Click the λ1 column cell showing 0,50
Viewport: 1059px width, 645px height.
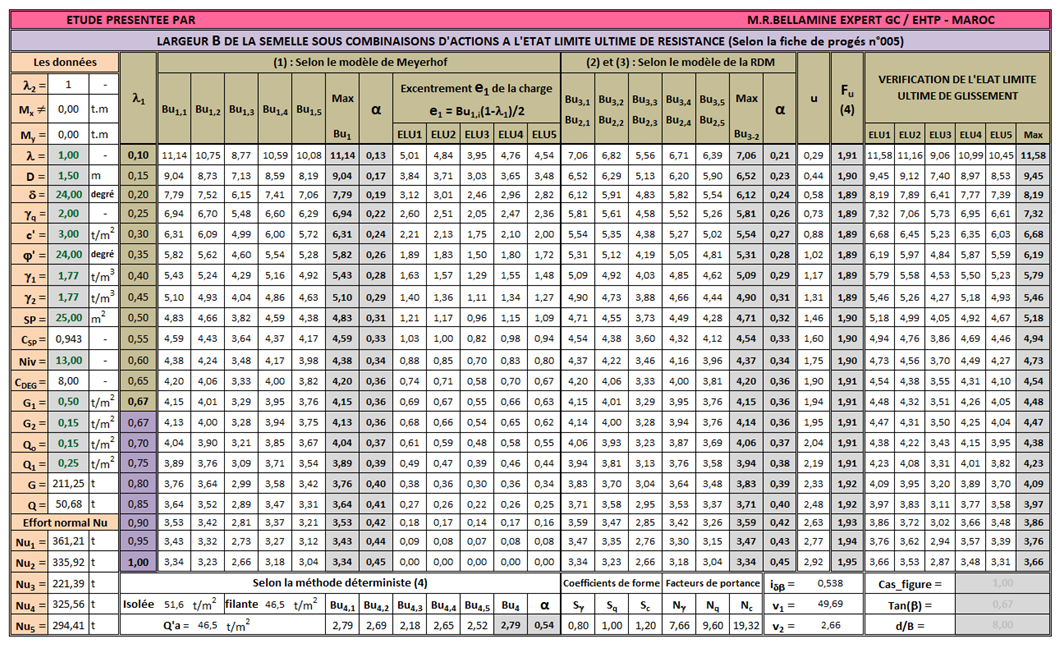(x=138, y=317)
